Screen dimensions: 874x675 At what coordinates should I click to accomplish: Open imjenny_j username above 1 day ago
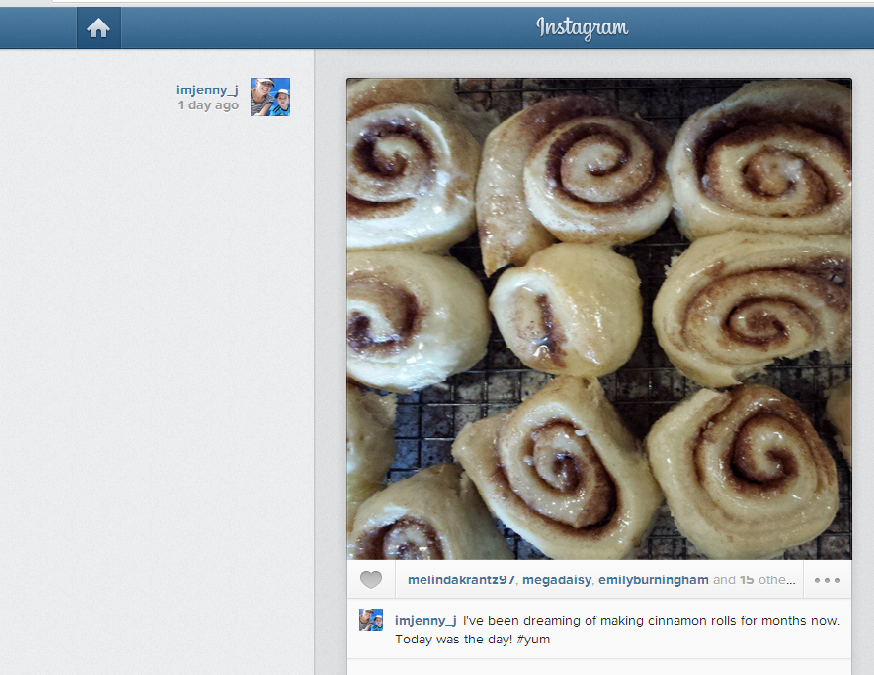(207, 90)
